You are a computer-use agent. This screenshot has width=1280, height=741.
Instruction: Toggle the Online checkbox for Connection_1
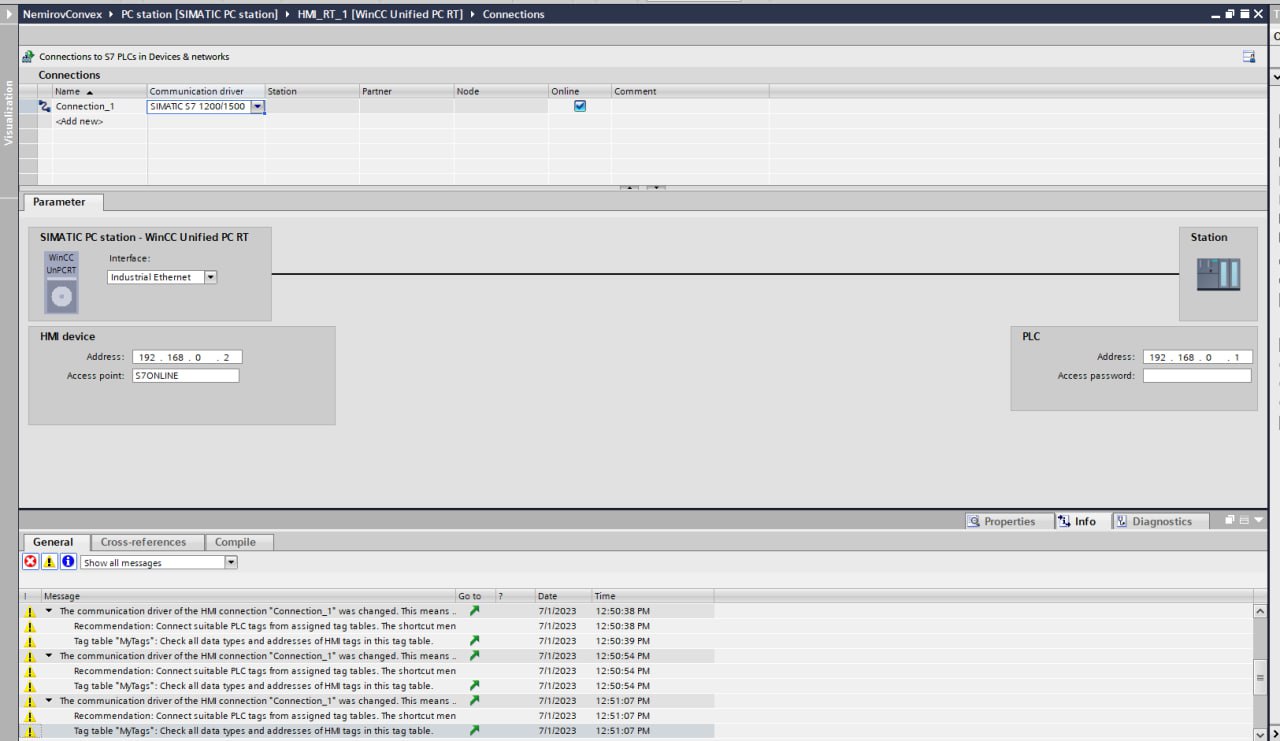[580, 106]
